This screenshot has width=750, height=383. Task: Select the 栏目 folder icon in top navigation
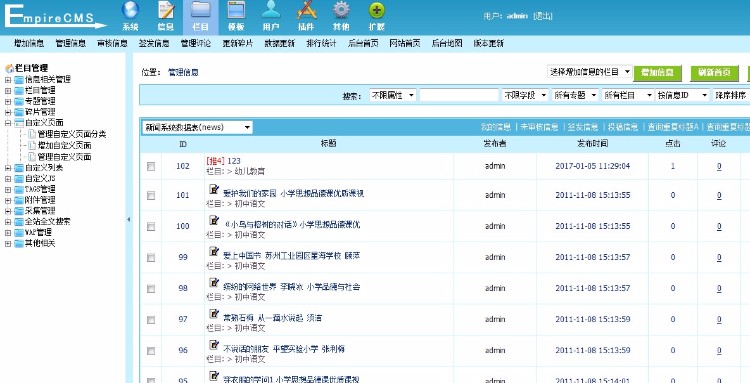pos(200,10)
